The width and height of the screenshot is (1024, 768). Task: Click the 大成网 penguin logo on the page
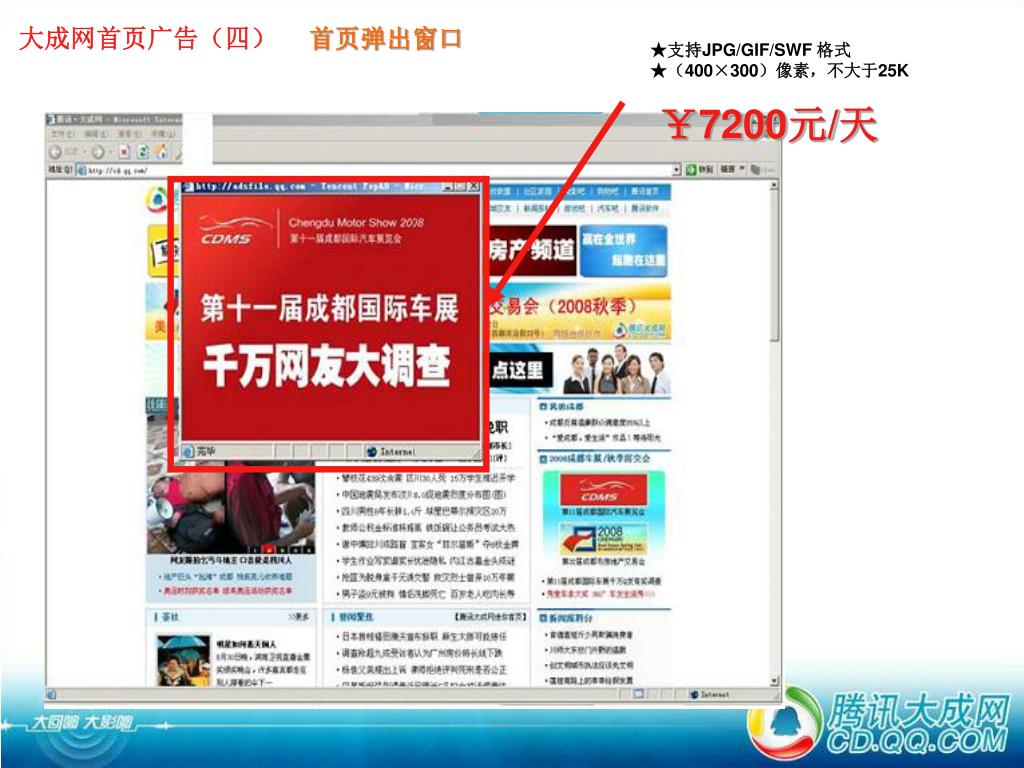(x=157, y=200)
